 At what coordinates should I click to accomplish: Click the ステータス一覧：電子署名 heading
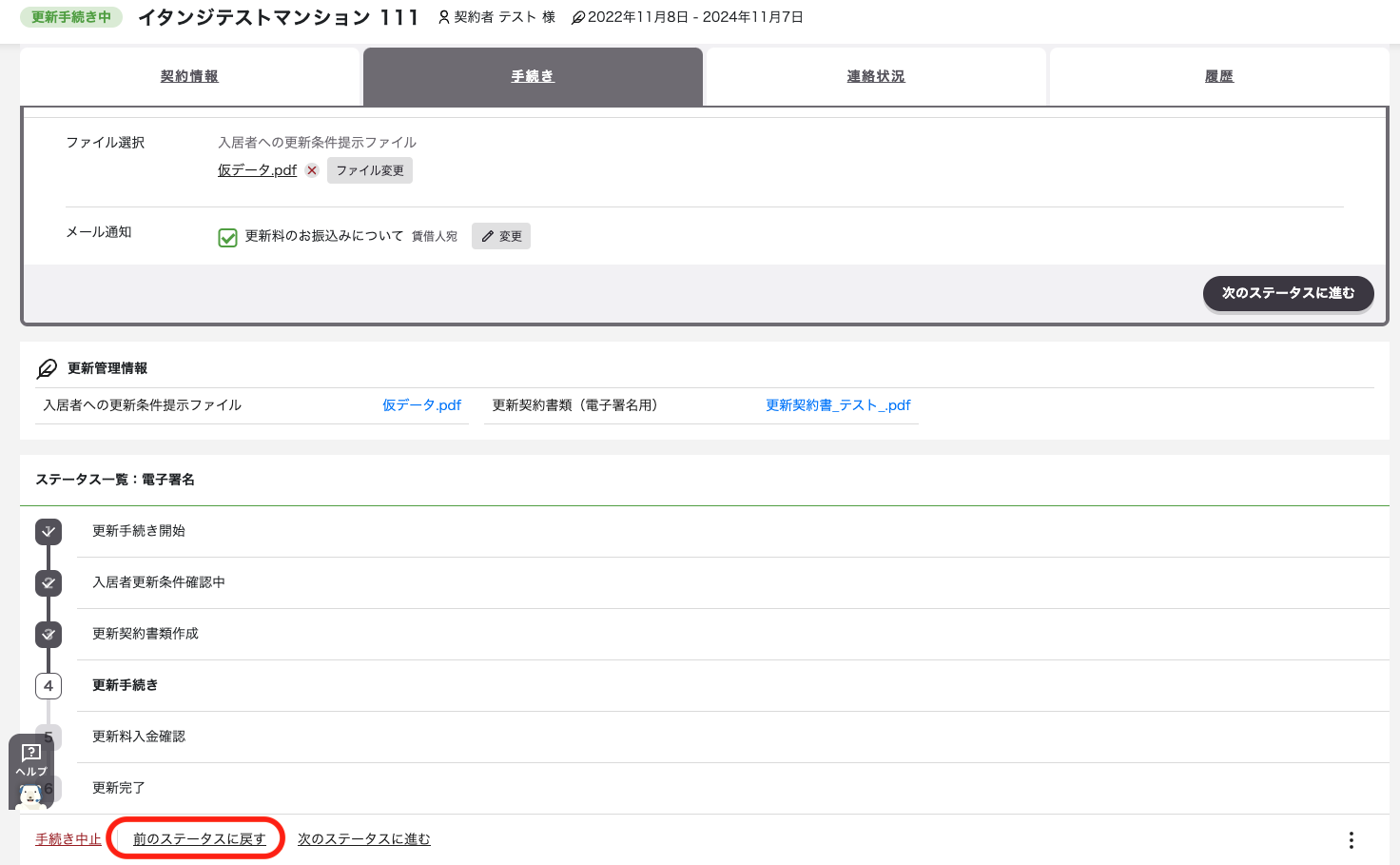[115, 480]
